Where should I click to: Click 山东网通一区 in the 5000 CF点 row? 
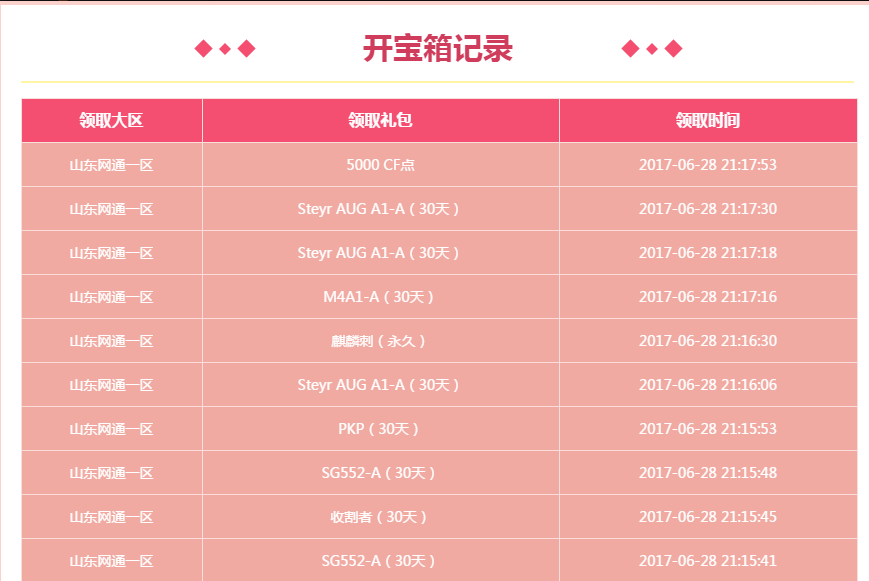111,165
